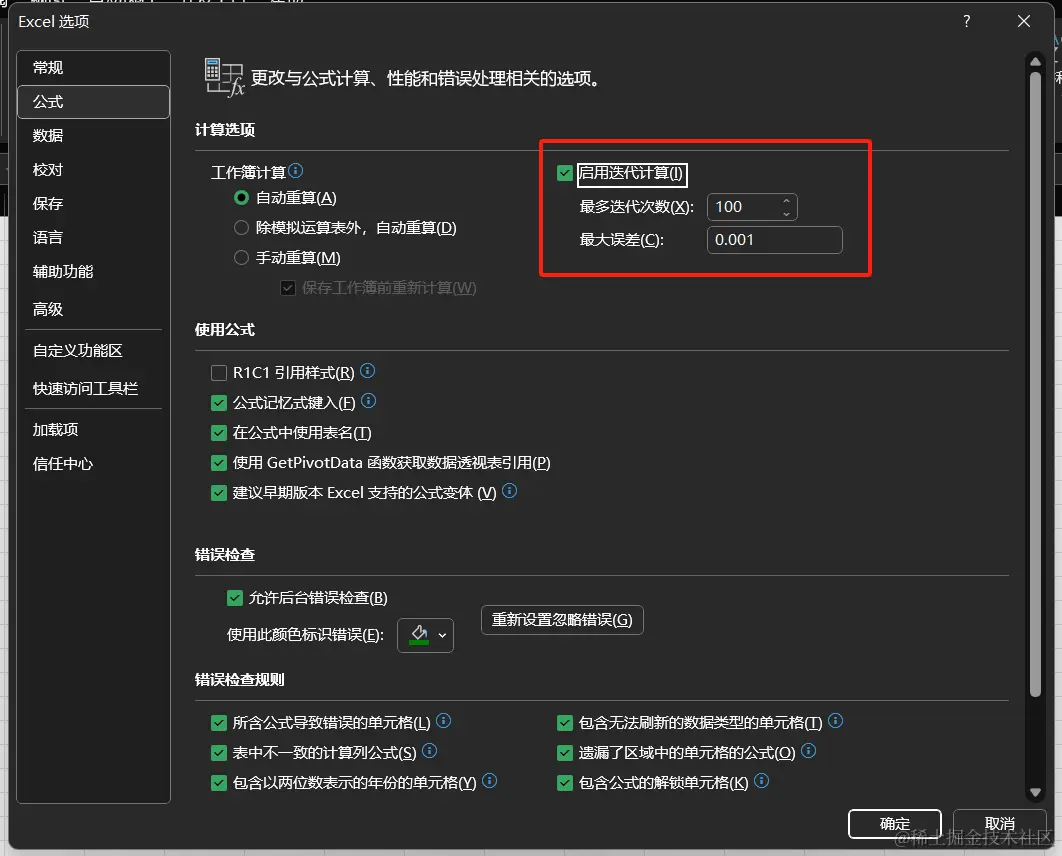Toggle 允许后台错误检查 checkbox
This screenshot has width=1062, height=856.
click(234, 598)
